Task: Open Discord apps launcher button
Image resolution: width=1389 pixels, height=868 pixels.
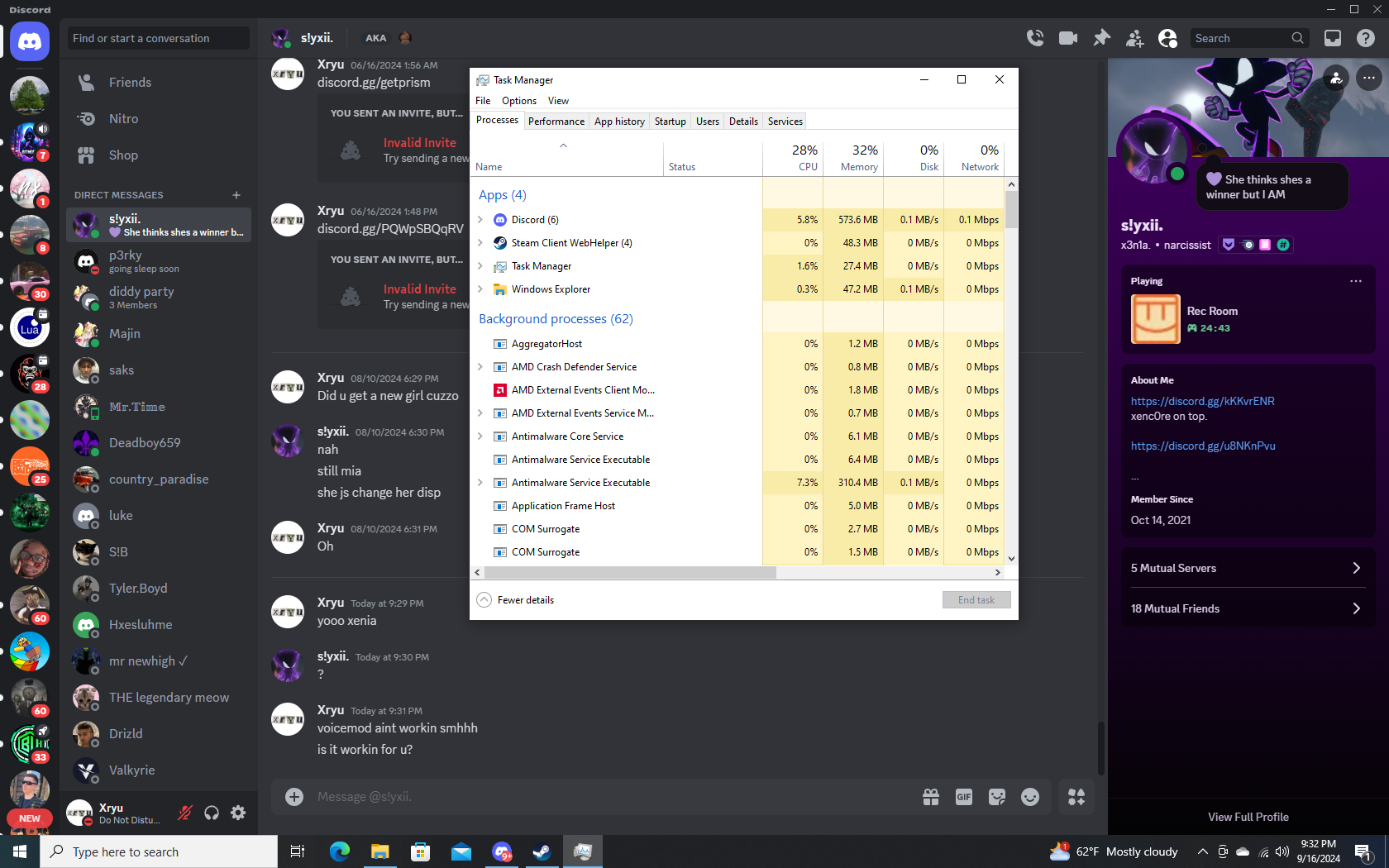Action: 1076,797
